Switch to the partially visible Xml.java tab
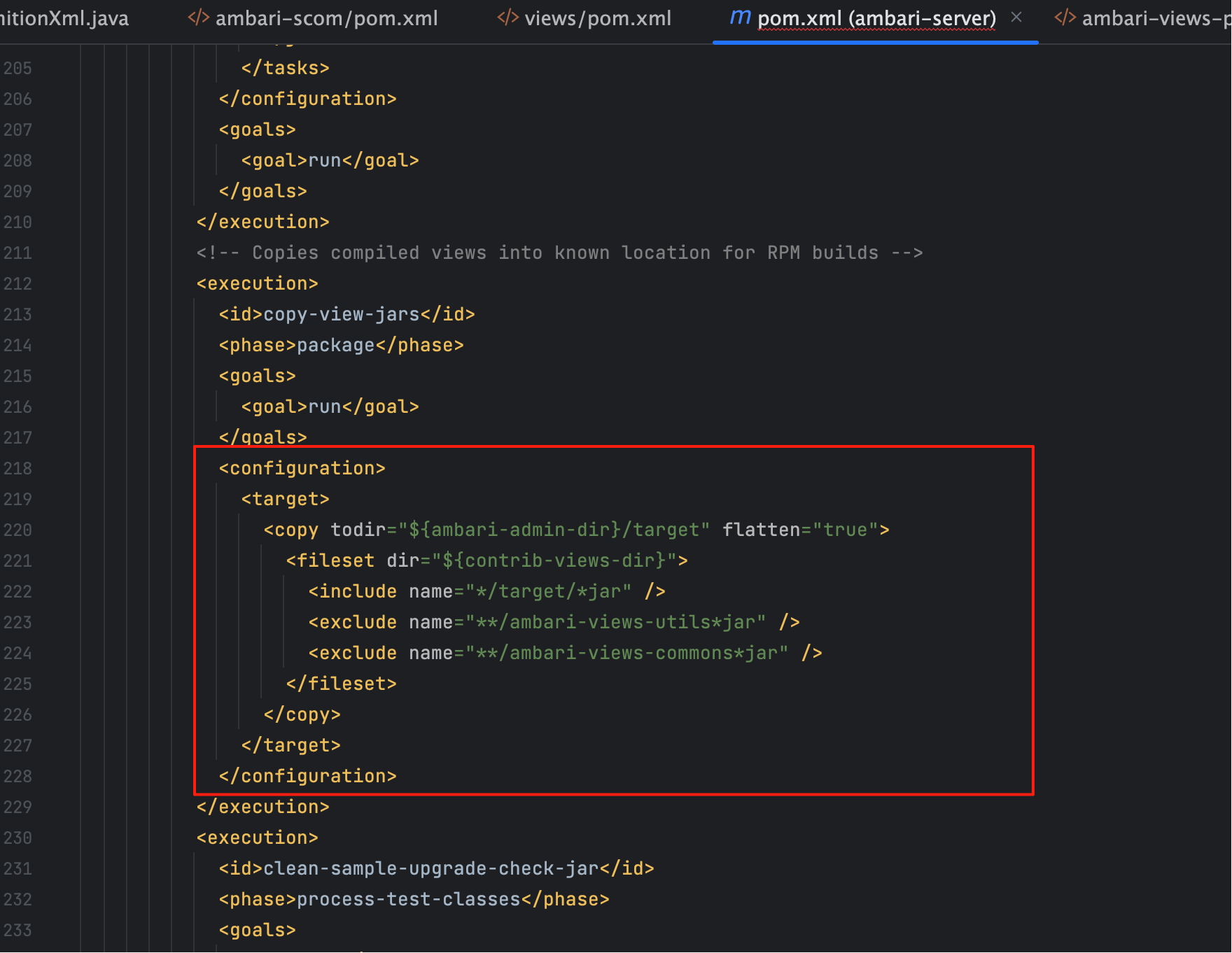This screenshot has width=1232, height=953. [64, 19]
